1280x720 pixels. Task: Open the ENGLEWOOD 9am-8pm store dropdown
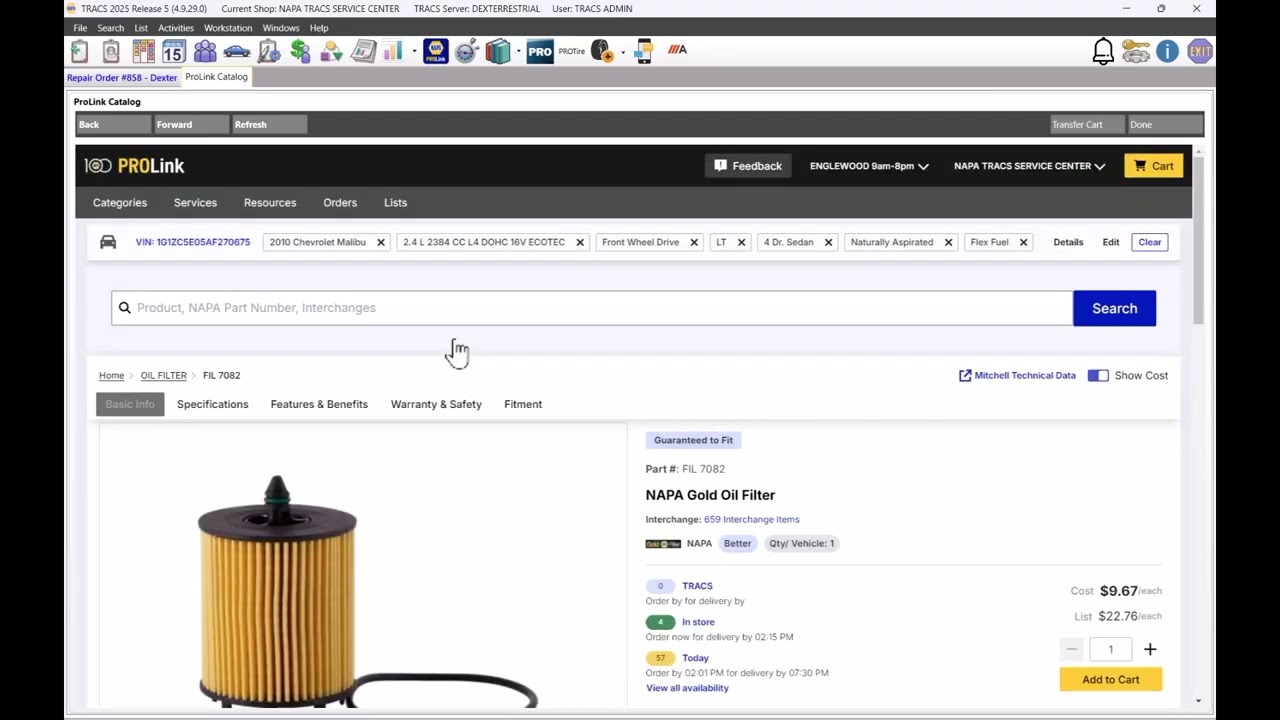click(869, 166)
